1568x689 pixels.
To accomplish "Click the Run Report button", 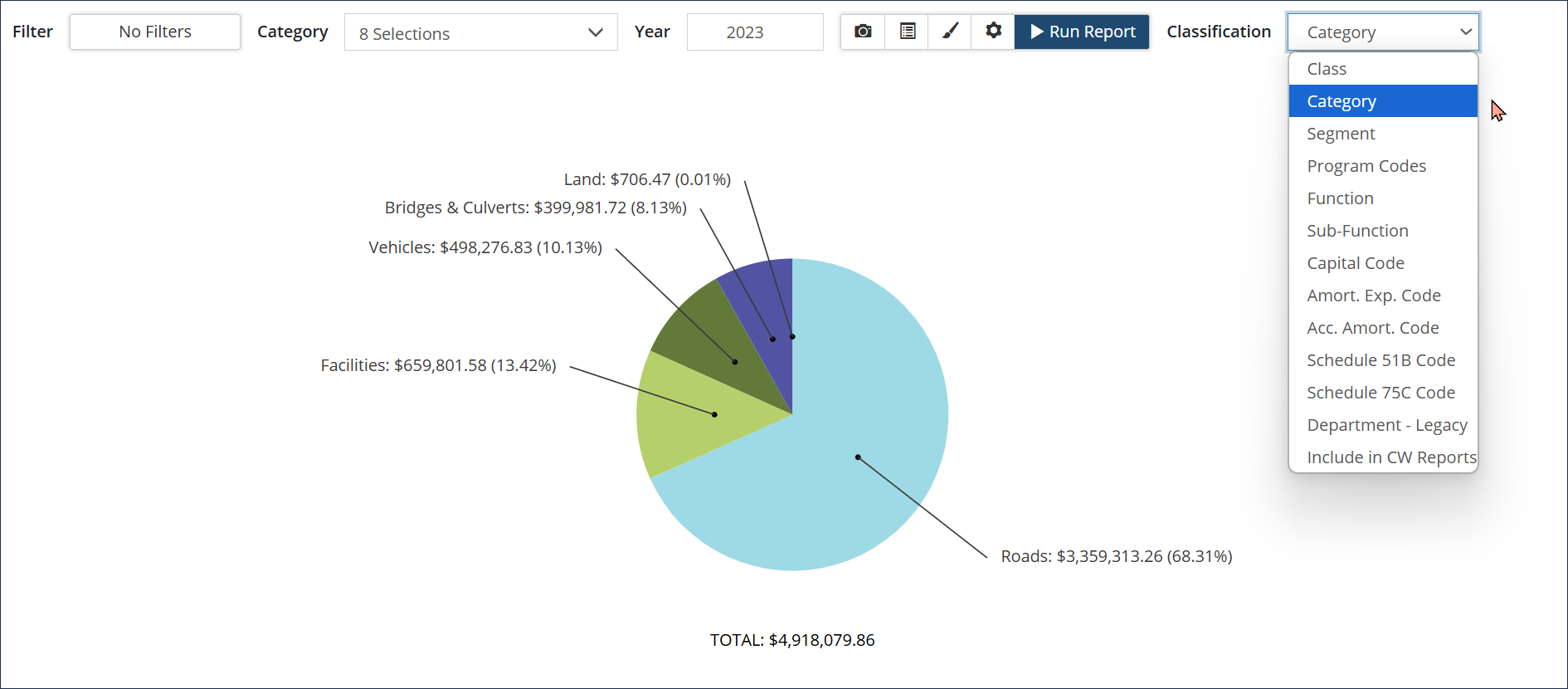I will click(x=1082, y=32).
